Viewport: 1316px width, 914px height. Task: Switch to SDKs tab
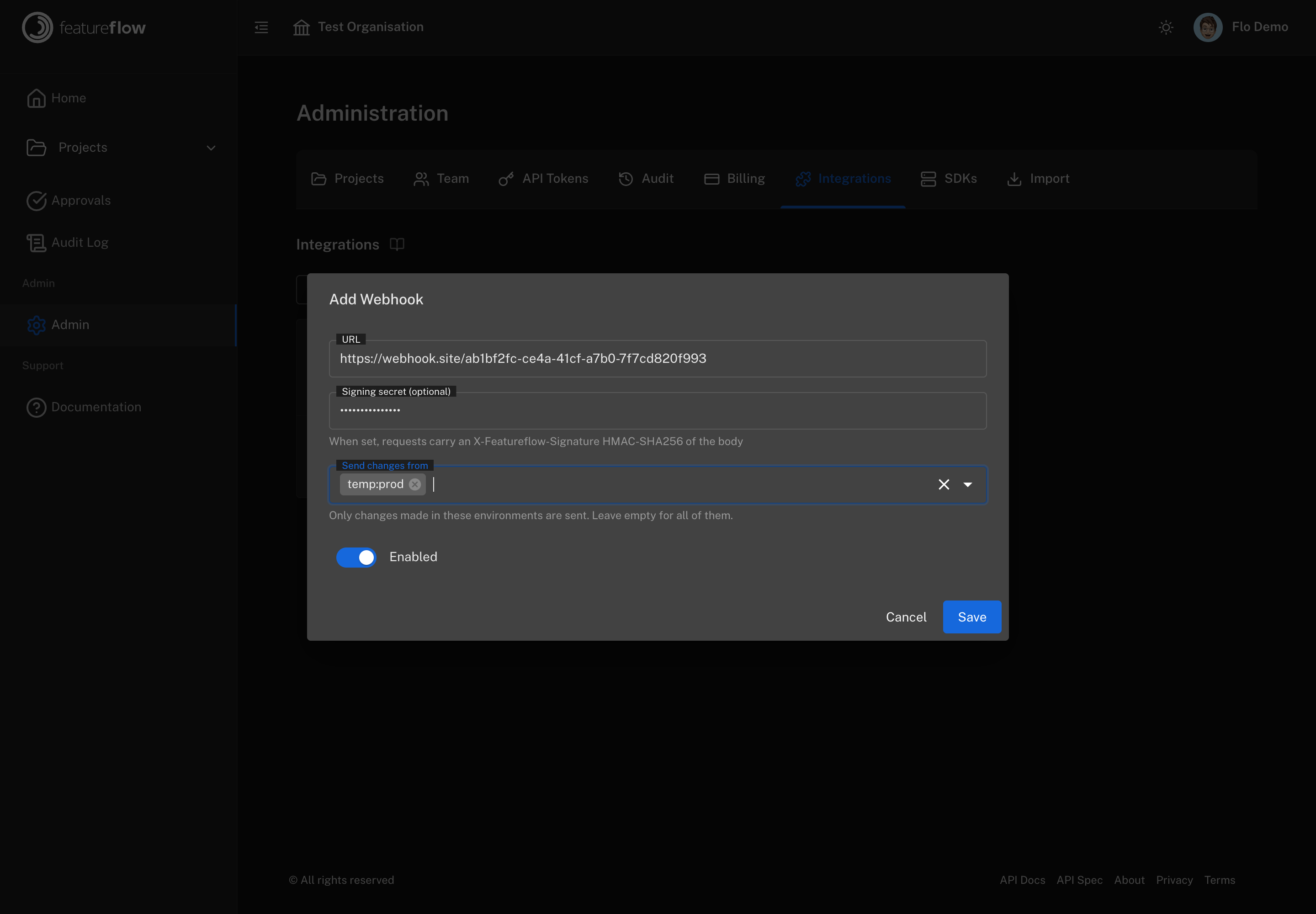pyautogui.click(x=948, y=179)
